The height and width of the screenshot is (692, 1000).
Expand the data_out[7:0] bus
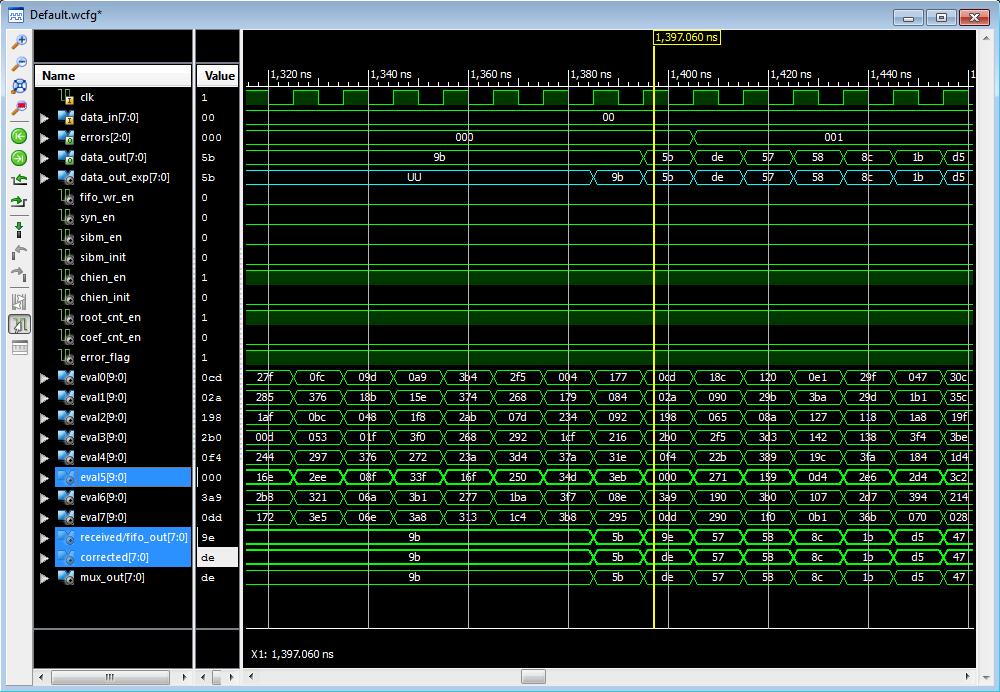(44, 158)
